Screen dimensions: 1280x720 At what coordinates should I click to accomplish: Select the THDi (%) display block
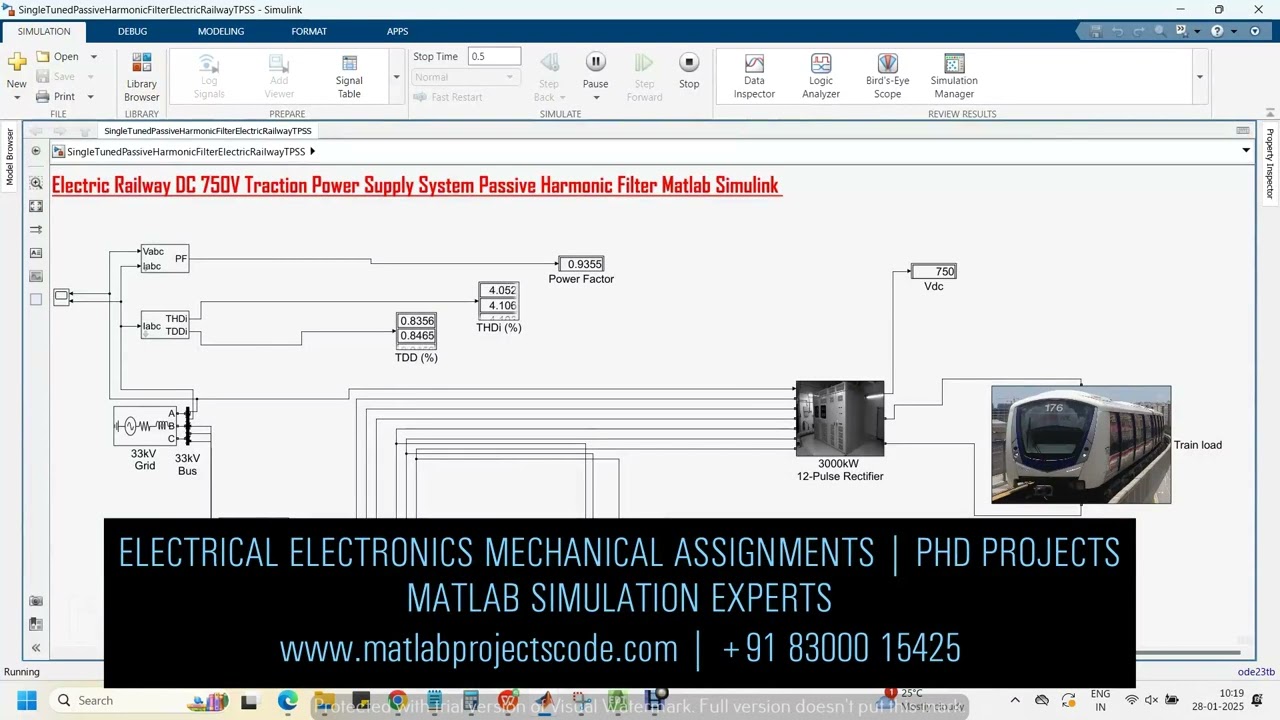499,301
